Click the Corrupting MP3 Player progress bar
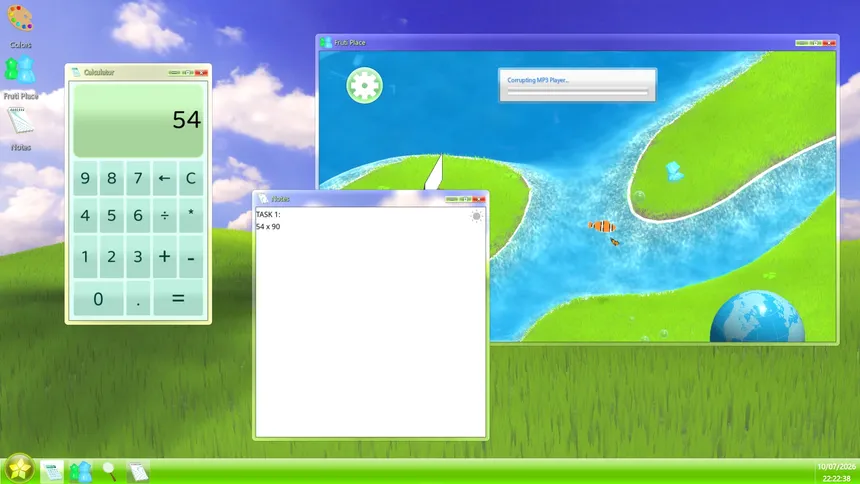The width and height of the screenshot is (860, 484). point(578,92)
